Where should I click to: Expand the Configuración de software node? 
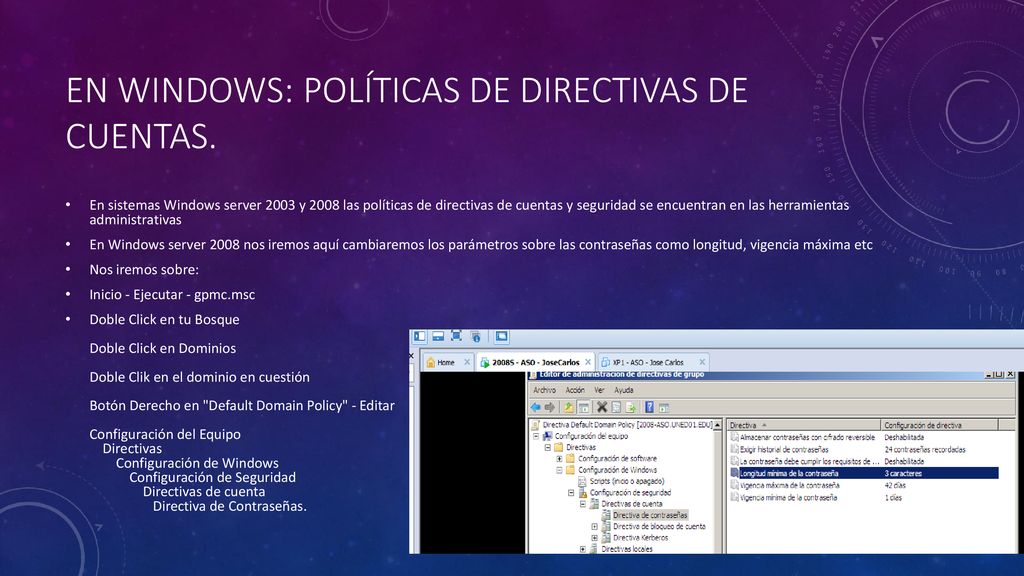pyautogui.click(x=559, y=458)
